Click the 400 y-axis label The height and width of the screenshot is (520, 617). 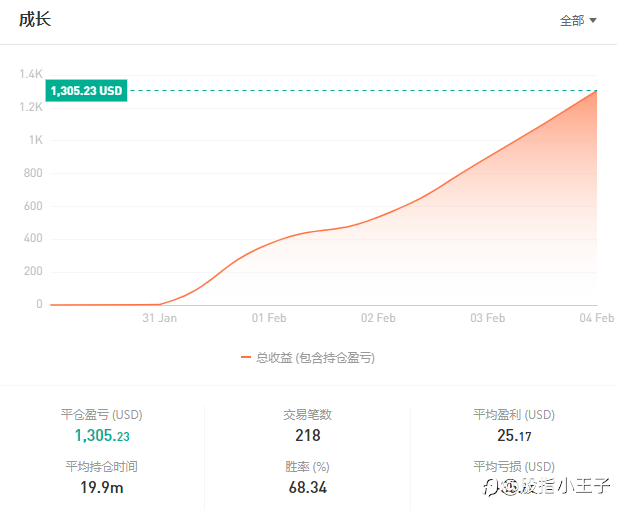pos(33,238)
